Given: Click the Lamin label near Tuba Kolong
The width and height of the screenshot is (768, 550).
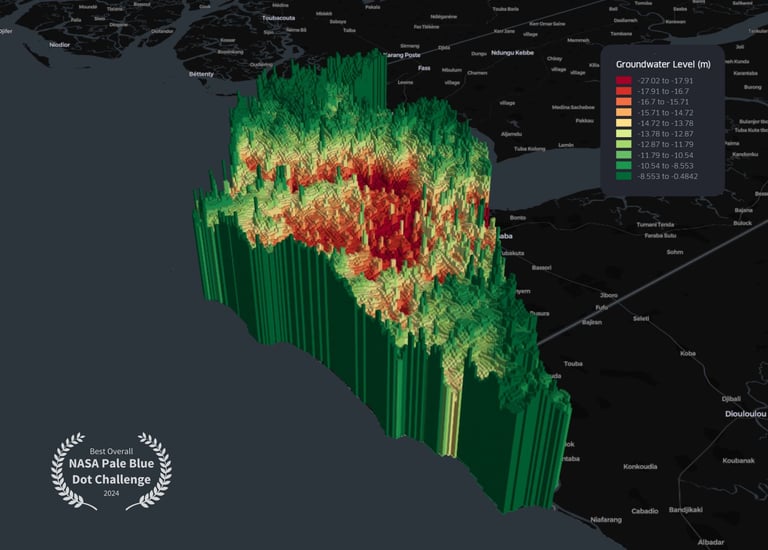Looking at the screenshot, I should click(566, 145).
